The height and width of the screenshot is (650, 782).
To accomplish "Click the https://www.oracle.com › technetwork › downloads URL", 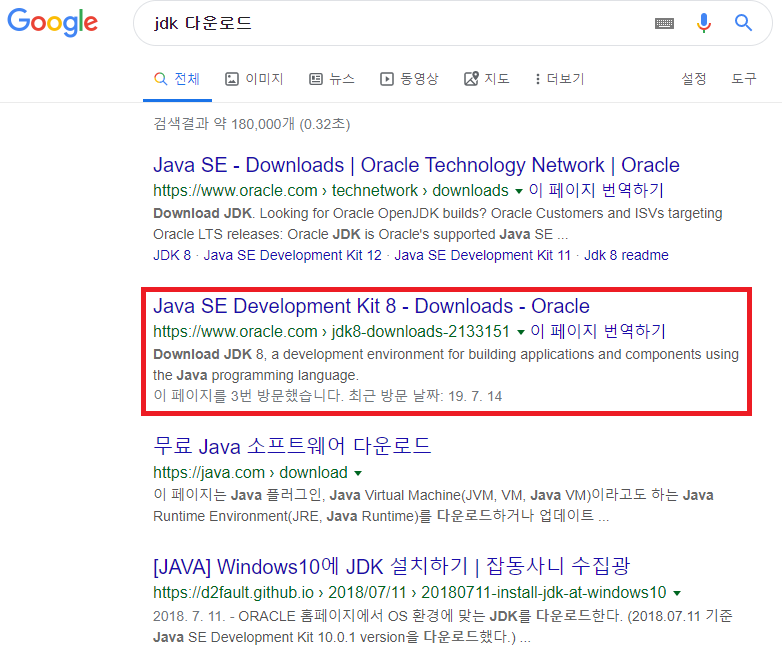I will tap(331, 191).
